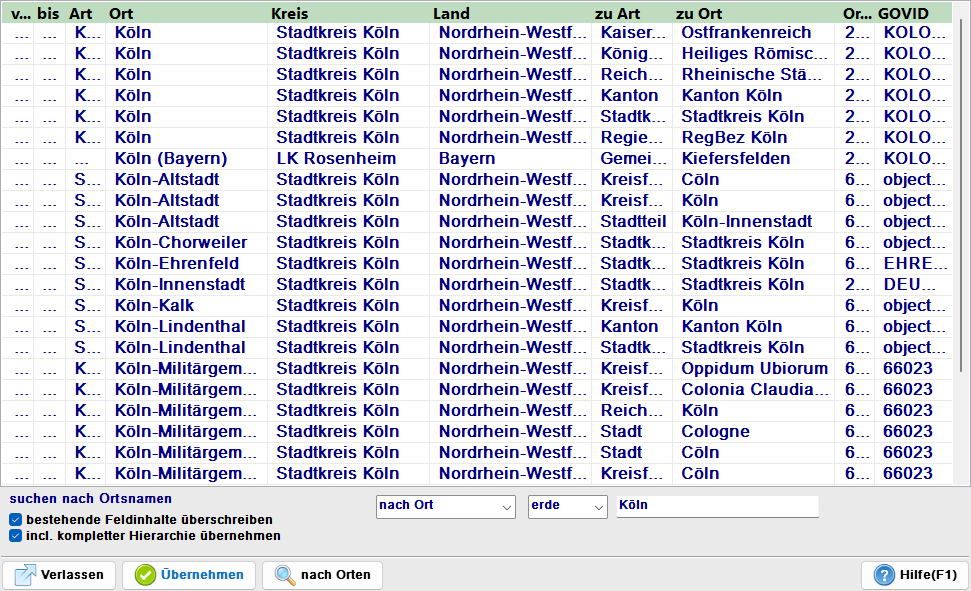The height and width of the screenshot is (591, 971).
Task: Open the 'nach Ort' search type dropdown
Action: (x=445, y=506)
